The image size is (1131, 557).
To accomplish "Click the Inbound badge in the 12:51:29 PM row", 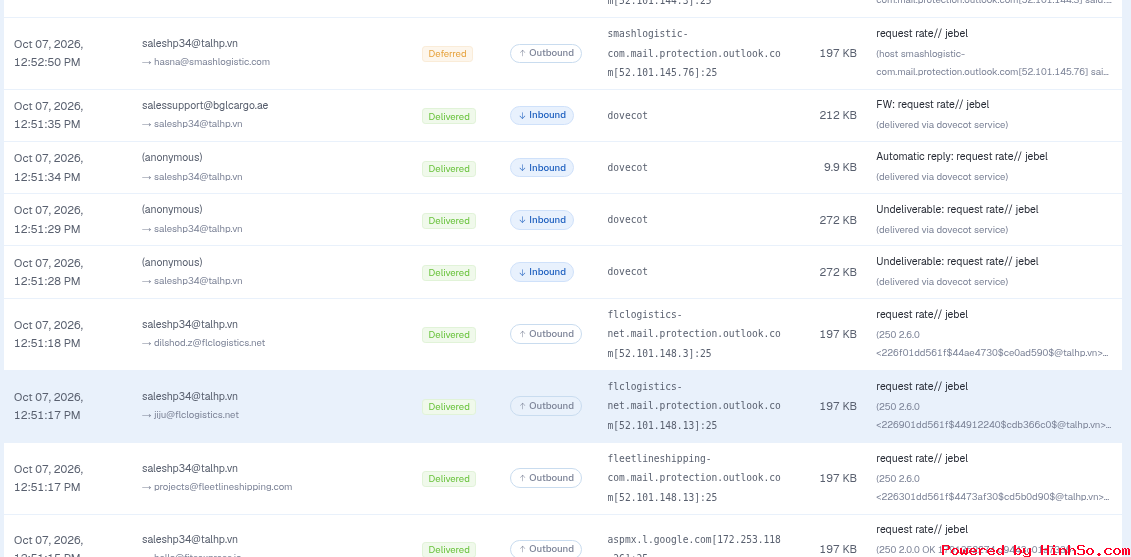I will coord(542,220).
